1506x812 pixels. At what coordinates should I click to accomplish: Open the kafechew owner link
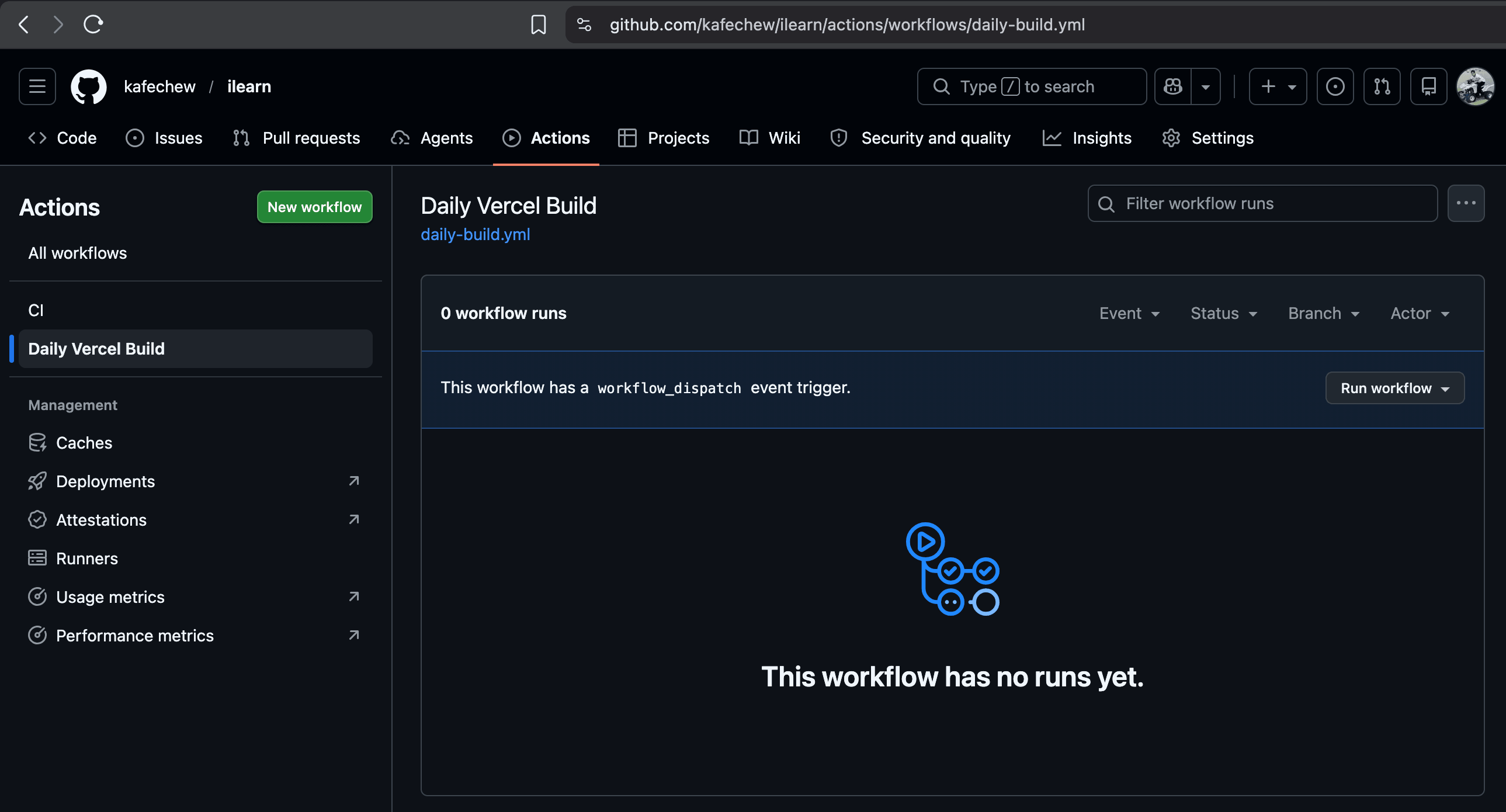(159, 86)
